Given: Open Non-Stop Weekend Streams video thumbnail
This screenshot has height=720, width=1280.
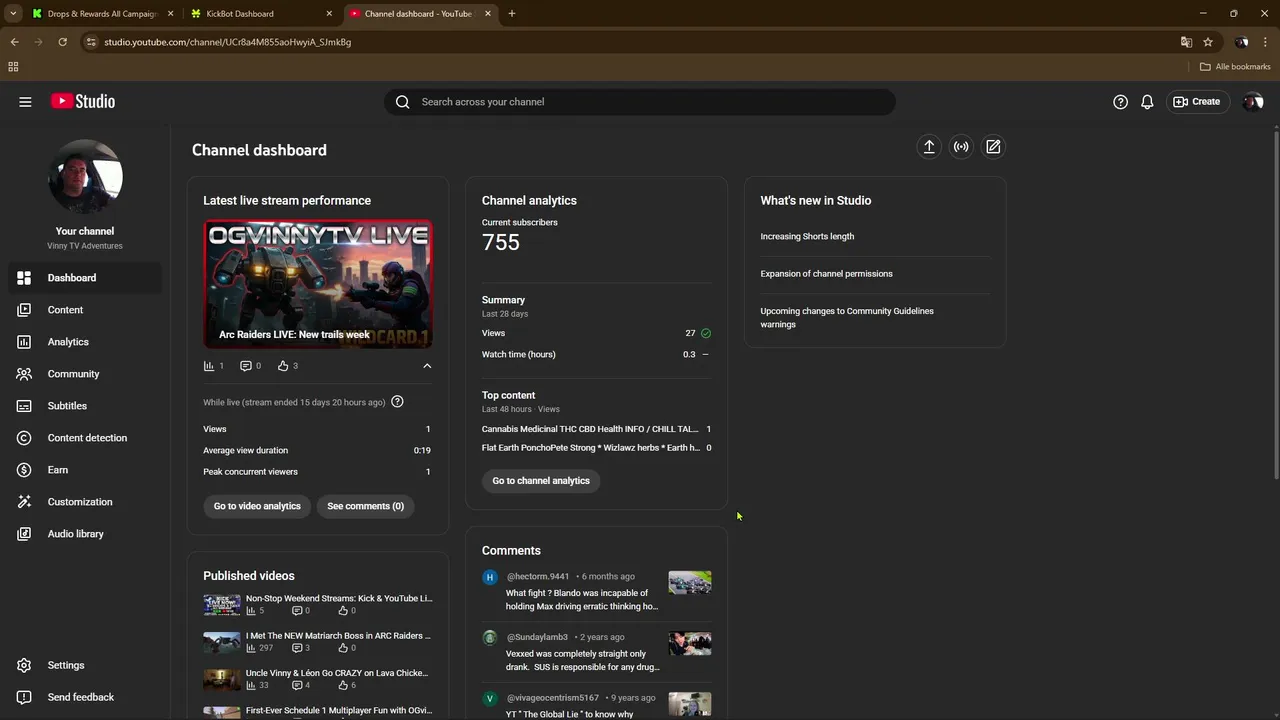Looking at the screenshot, I should click(x=222, y=604).
